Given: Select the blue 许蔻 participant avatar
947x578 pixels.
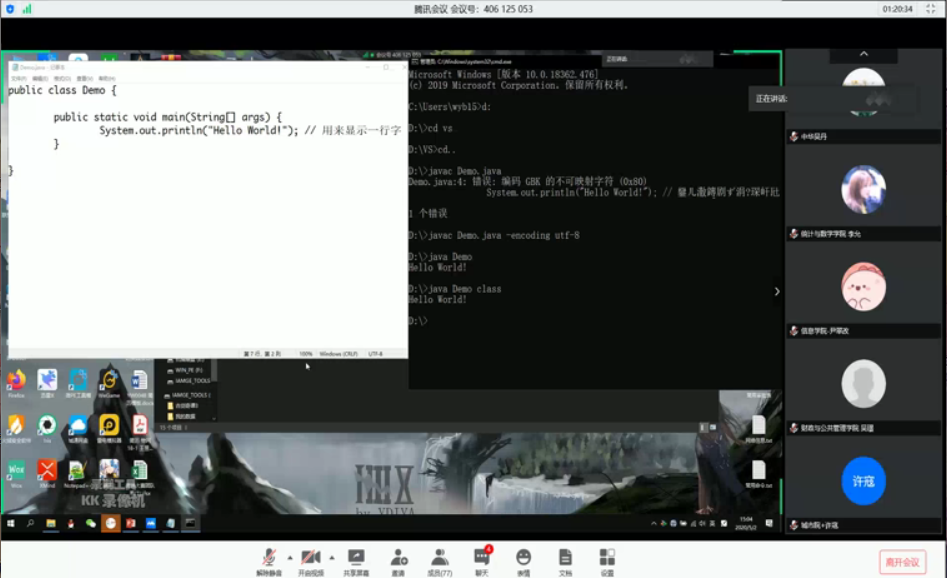Looking at the screenshot, I should click(x=863, y=480).
